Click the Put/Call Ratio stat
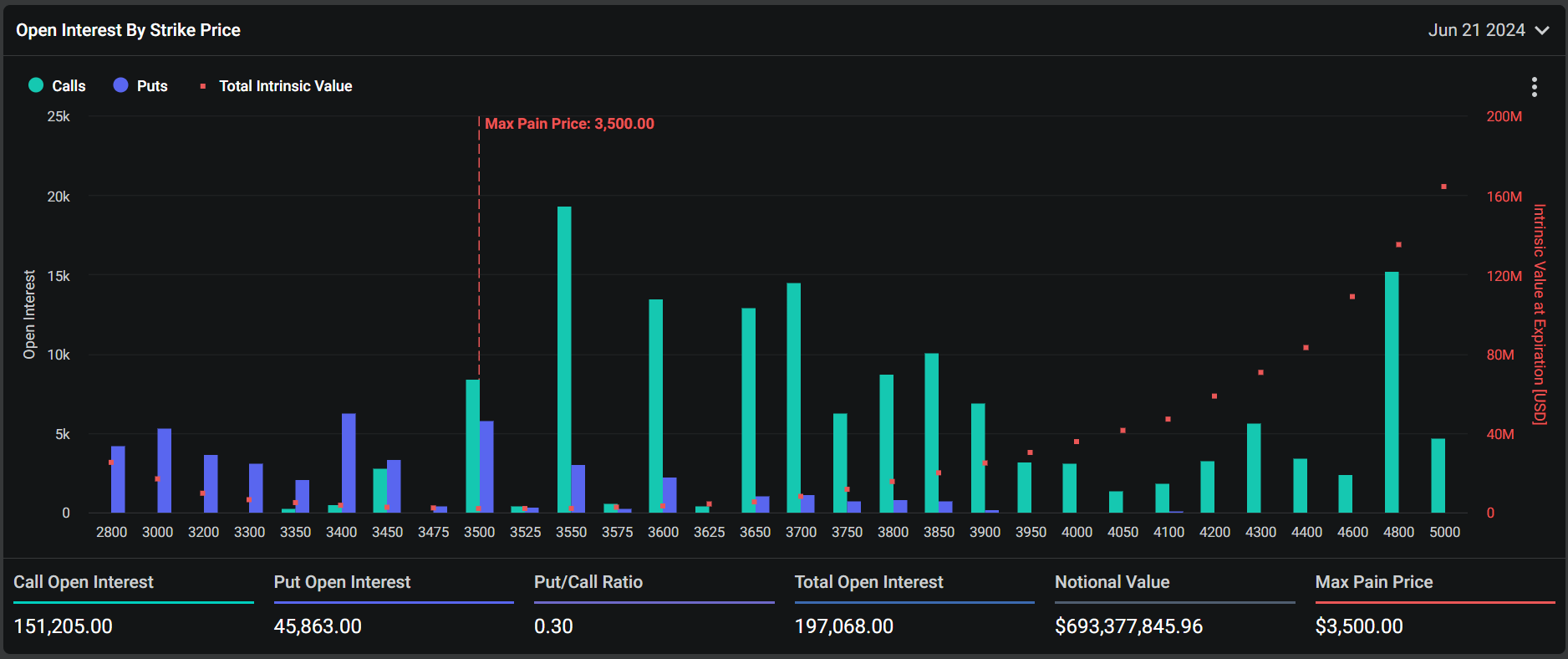This screenshot has height=659, width=1568. pyautogui.click(x=588, y=582)
